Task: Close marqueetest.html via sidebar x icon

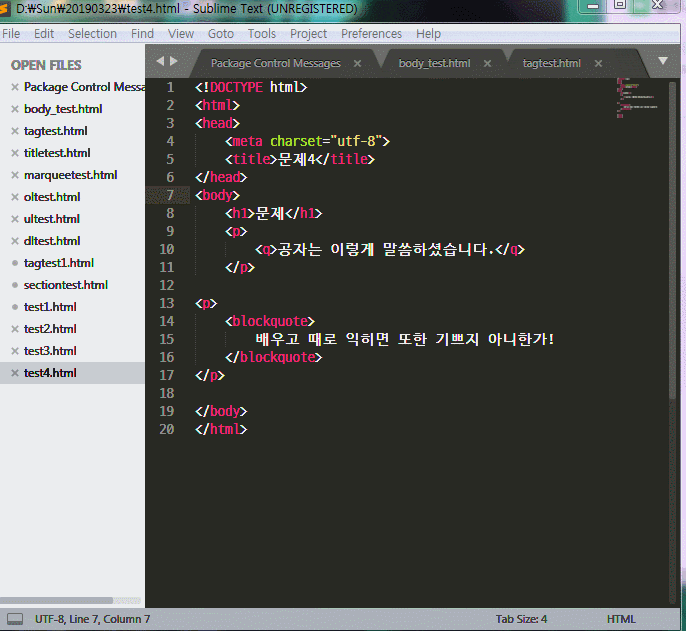Action: point(15,175)
